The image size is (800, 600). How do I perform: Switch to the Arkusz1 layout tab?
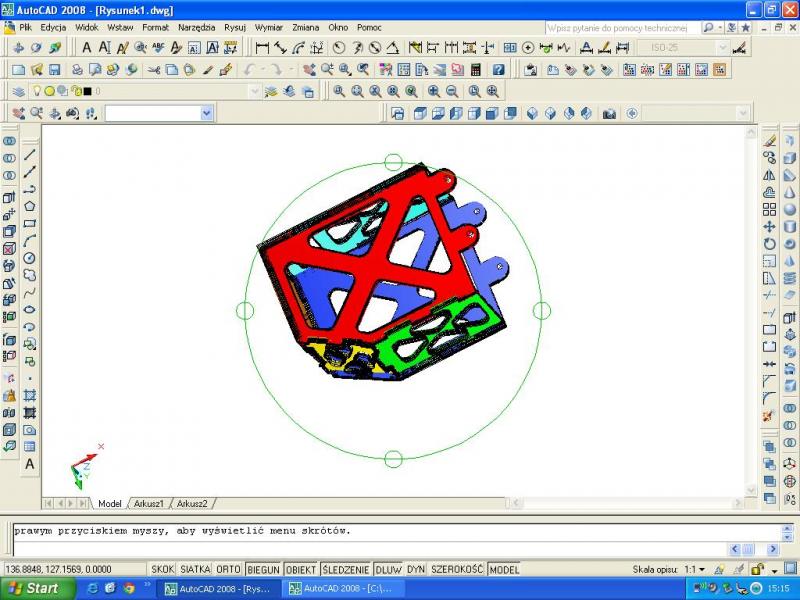[x=148, y=503]
